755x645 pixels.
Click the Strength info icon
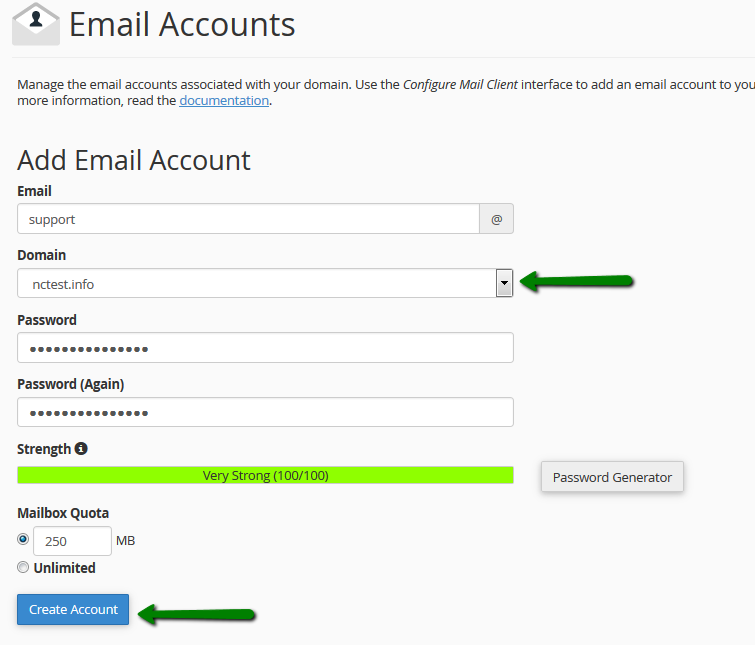[81, 448]
